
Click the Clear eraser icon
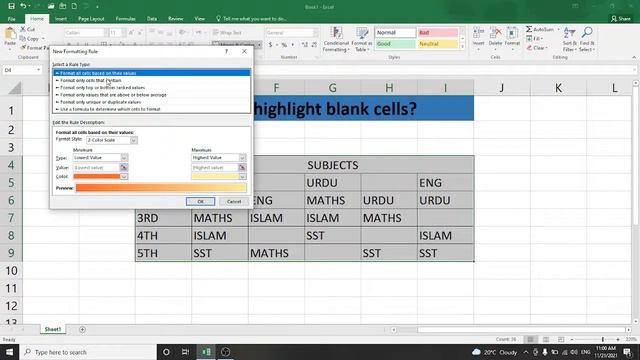click(529, 48)
